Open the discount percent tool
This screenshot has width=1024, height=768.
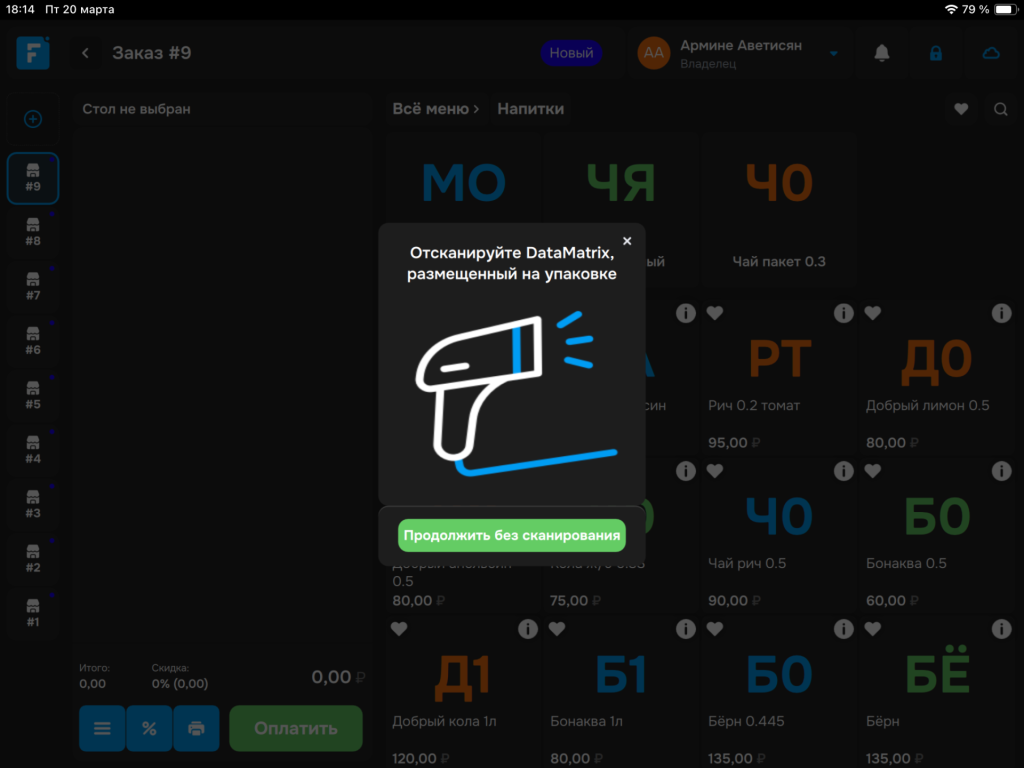(x=149, y=728)
